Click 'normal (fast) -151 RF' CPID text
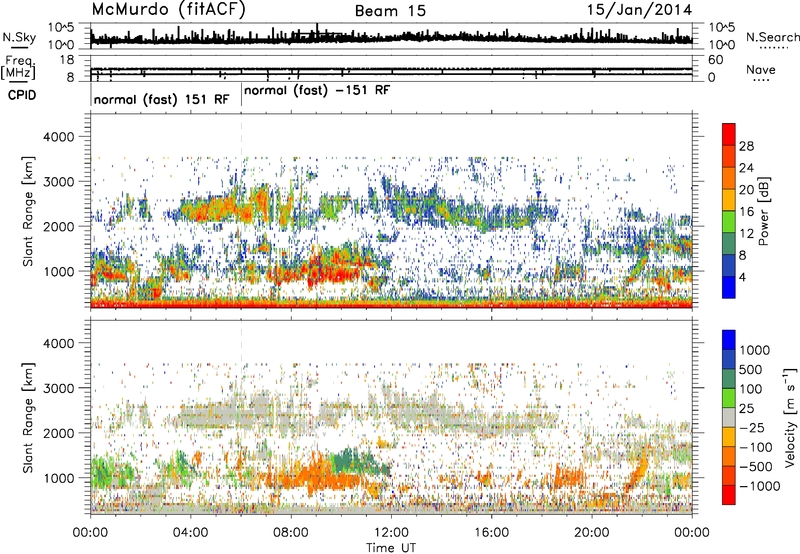Viewport: 800px width, 554px height. tap(317, 90)
